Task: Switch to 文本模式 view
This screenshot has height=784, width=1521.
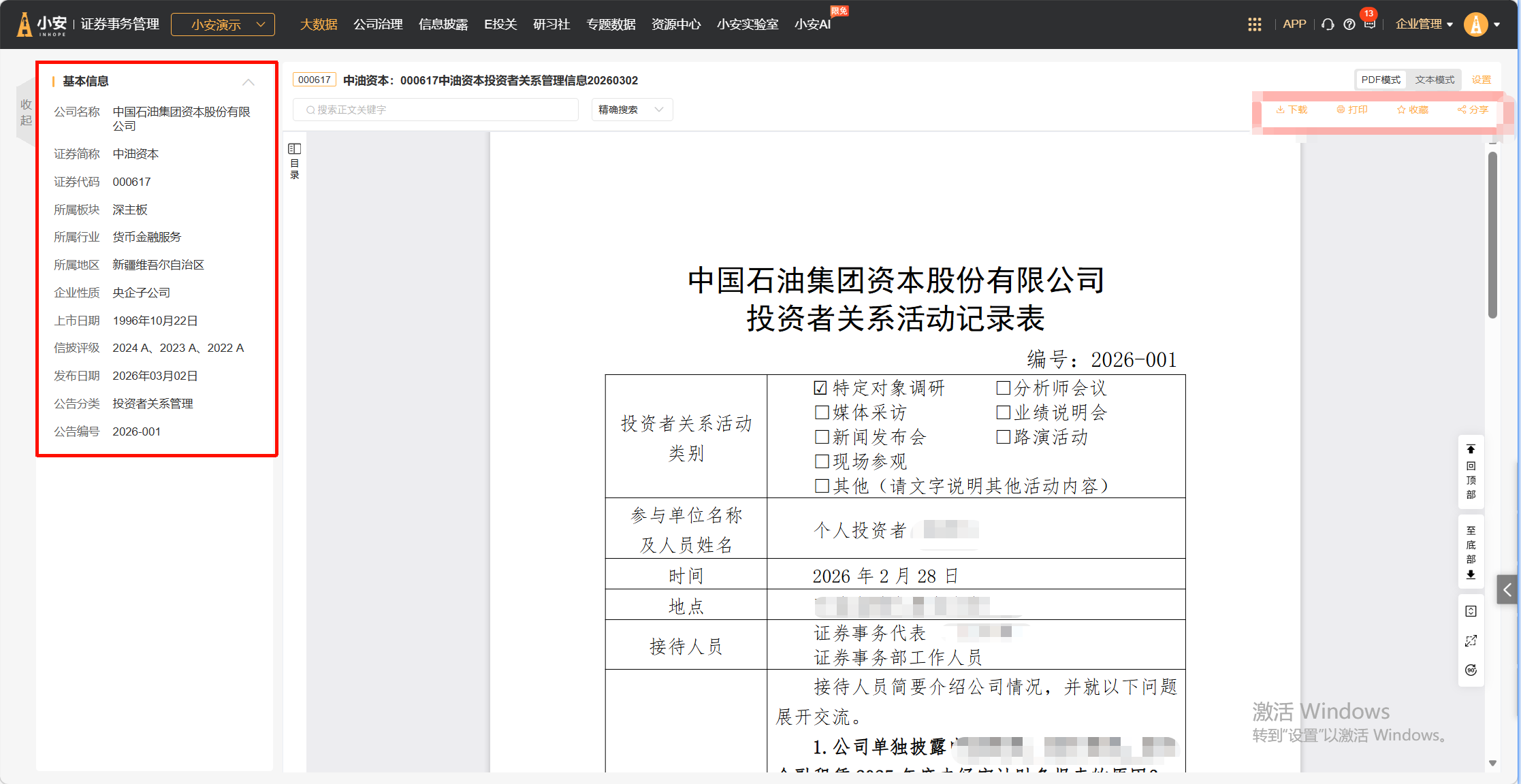Action: tap(1434, 80)
